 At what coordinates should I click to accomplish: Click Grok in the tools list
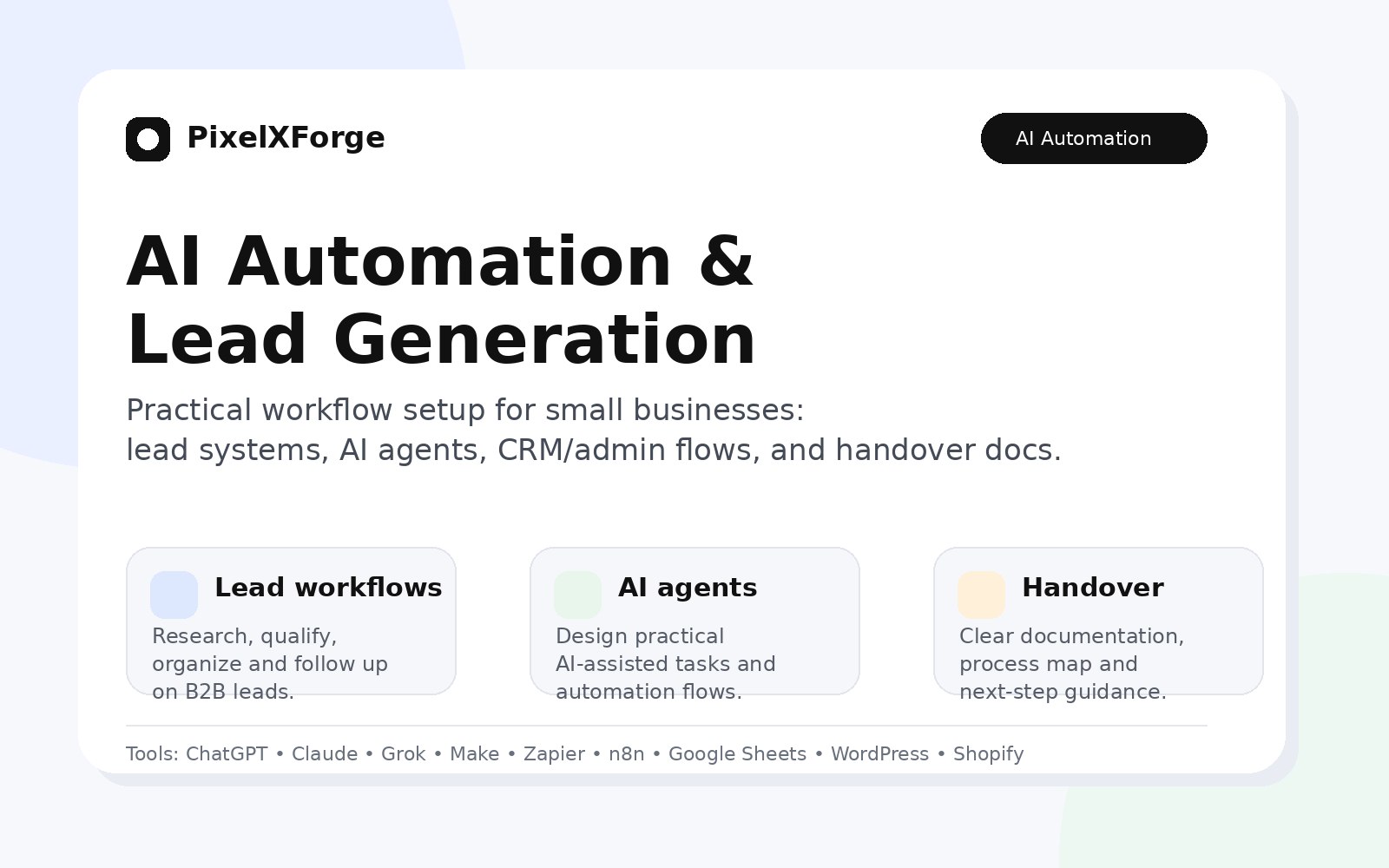pyautogui.click(x=404, y=753)
